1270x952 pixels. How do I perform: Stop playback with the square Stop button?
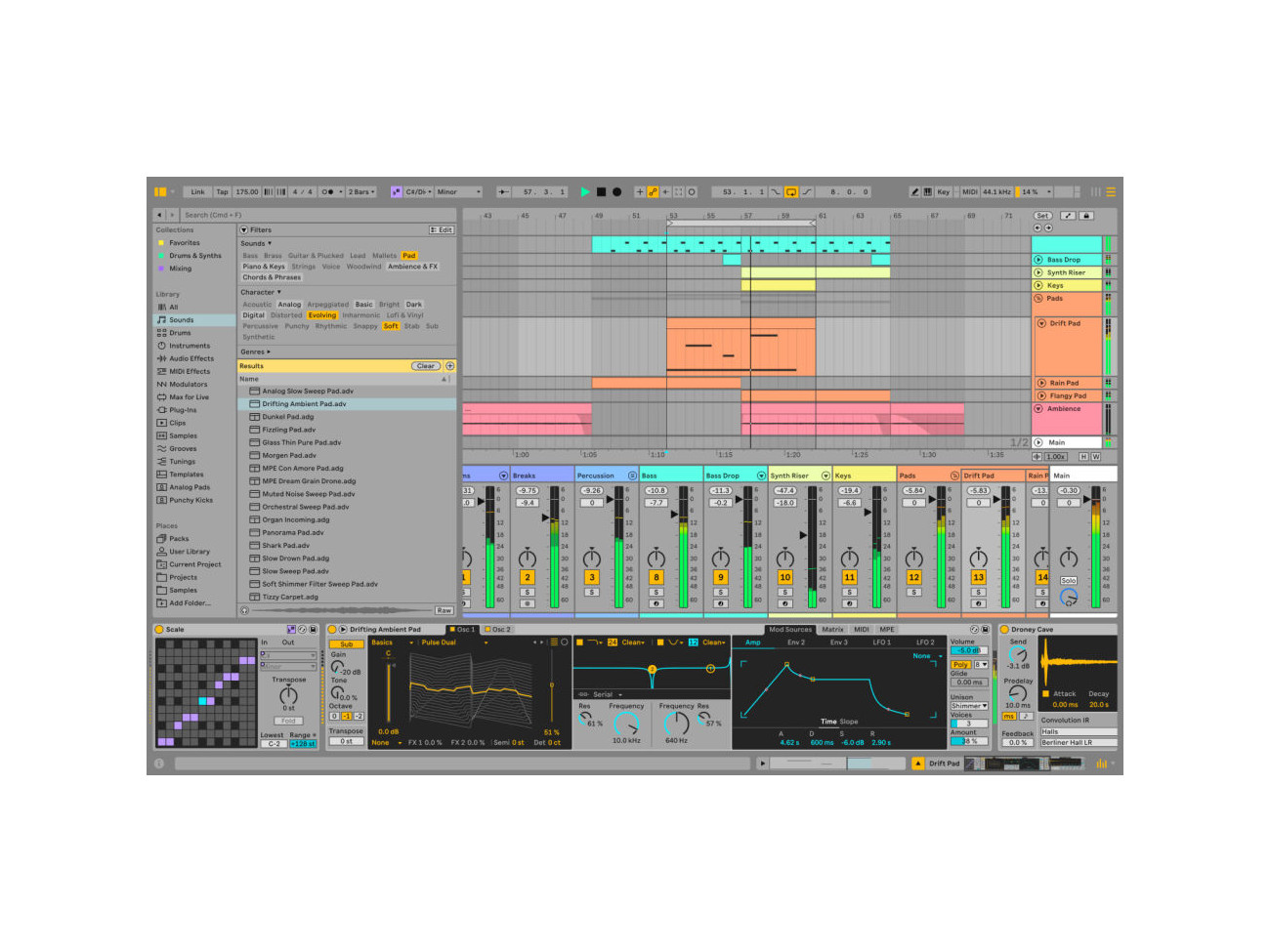pos(601,192)
